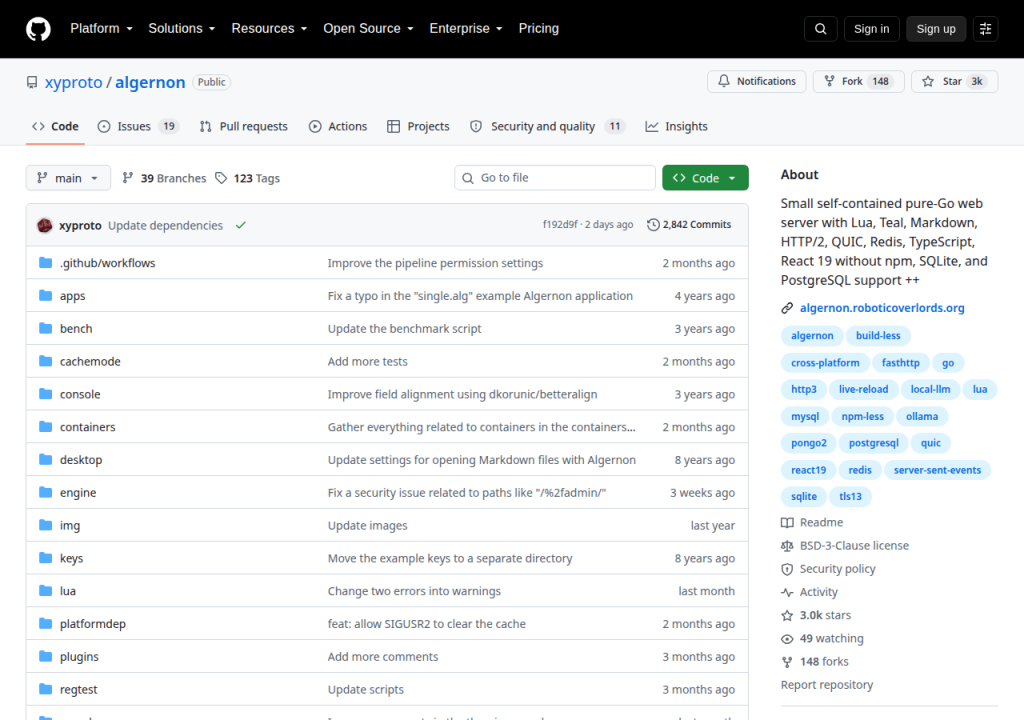The width and height of the screenshot is (1024, 720).
Task: Switch to Security and quality tab
Action: click(547, 126)
